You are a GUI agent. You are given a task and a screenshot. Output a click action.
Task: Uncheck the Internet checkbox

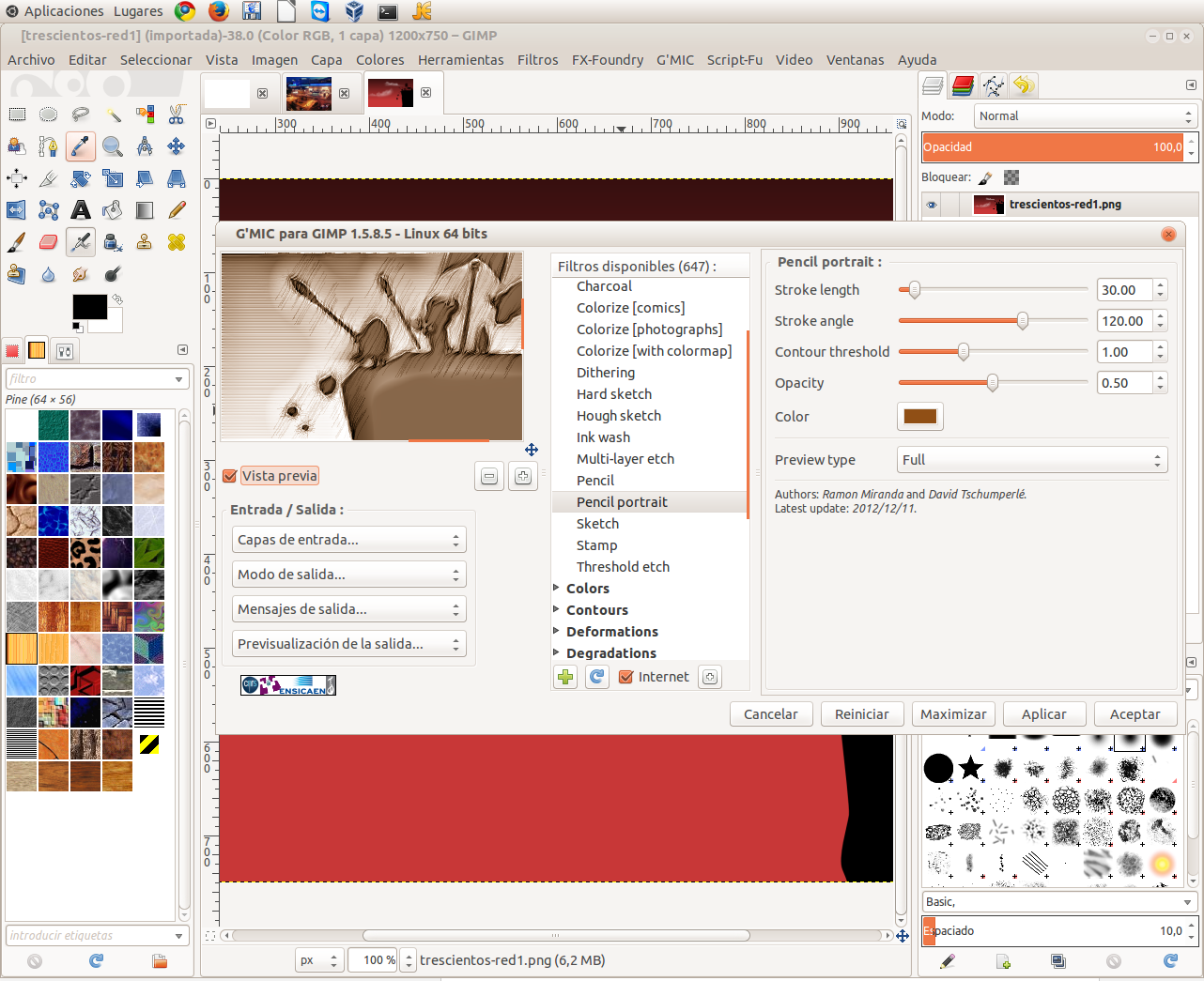coord(626,677)
